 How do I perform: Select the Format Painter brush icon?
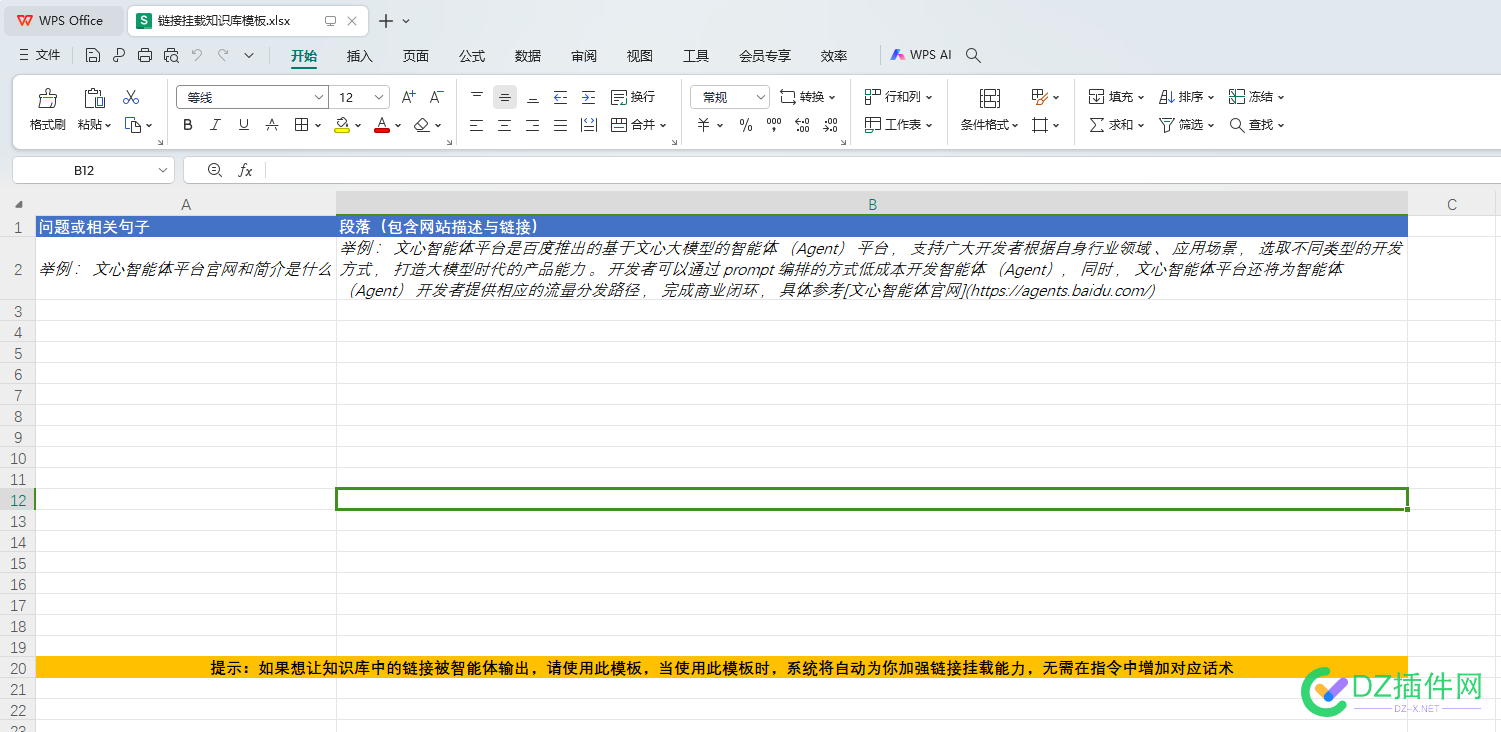tap(47, 98)
